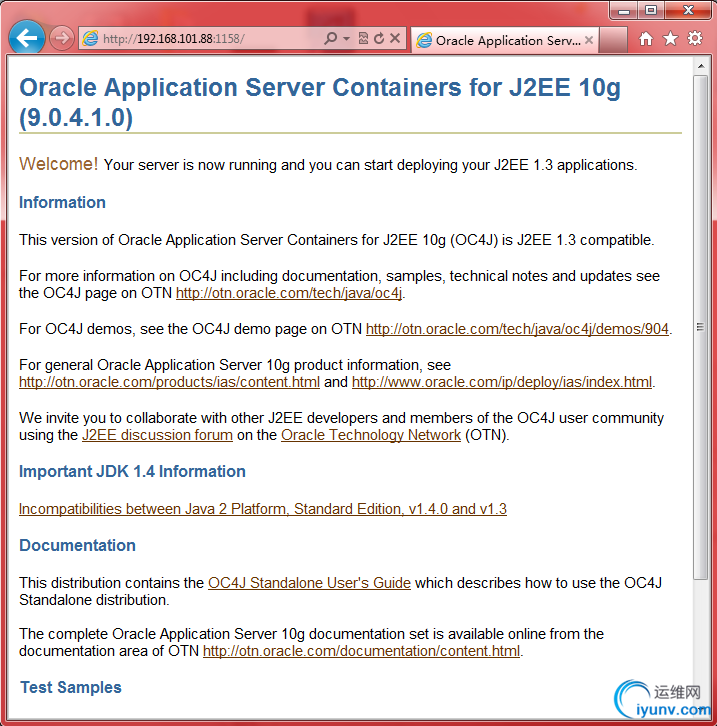717x726 pixels.
Task: Click the Documentation heading
Action: tap(77, 545)
